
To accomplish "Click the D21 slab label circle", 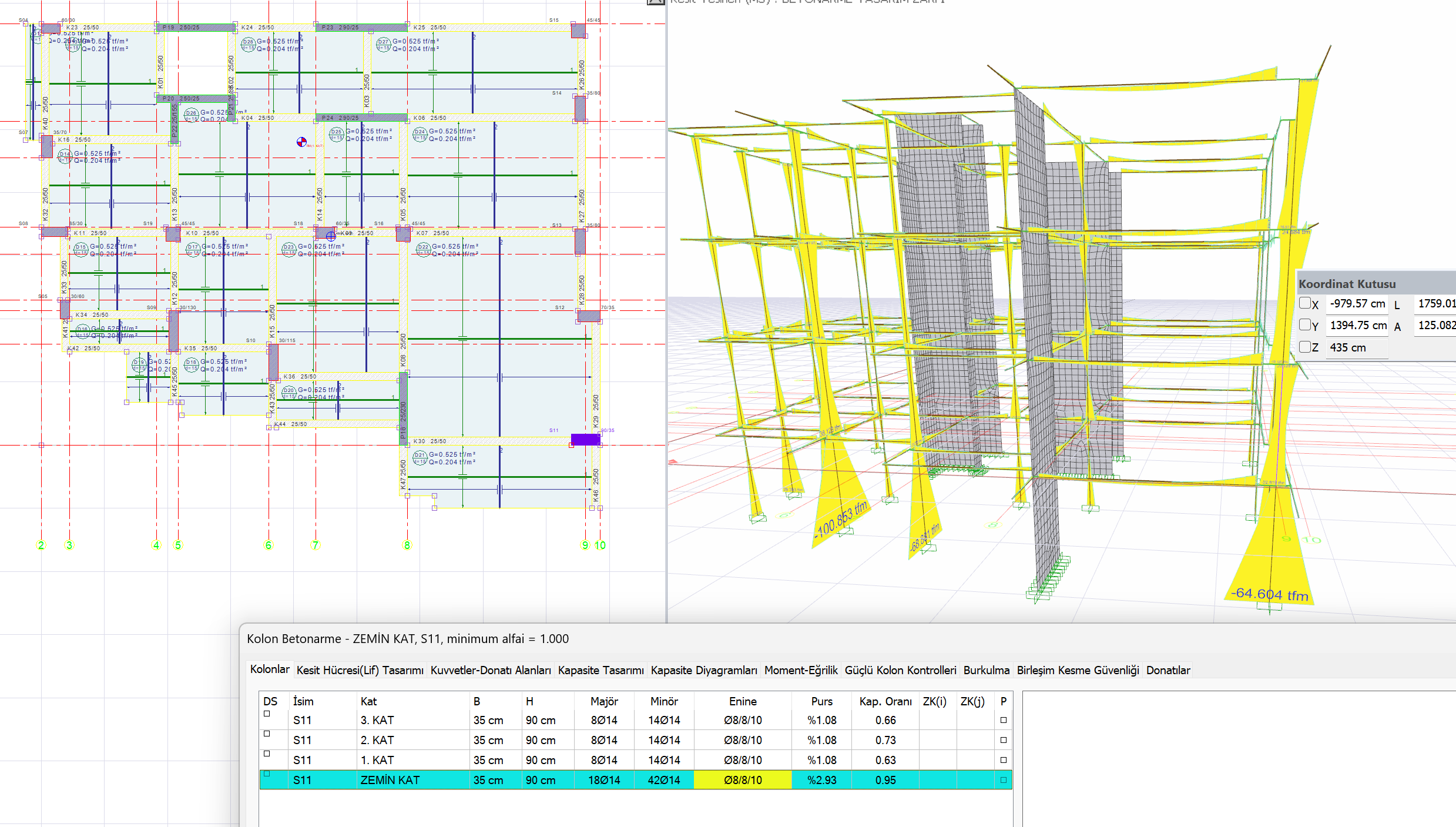I will [x=420, y=455].
